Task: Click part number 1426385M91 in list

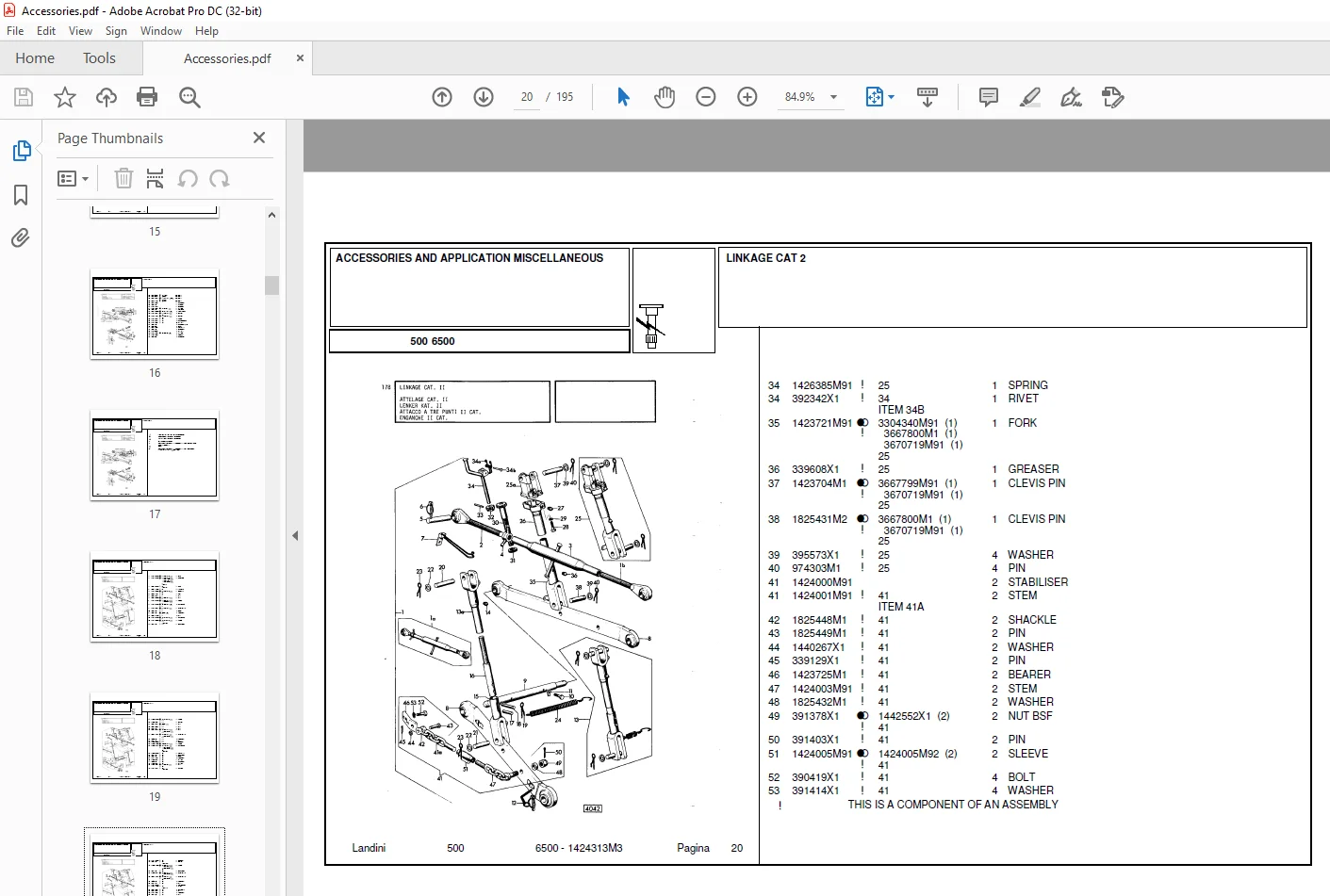Action: click(822, 385)
